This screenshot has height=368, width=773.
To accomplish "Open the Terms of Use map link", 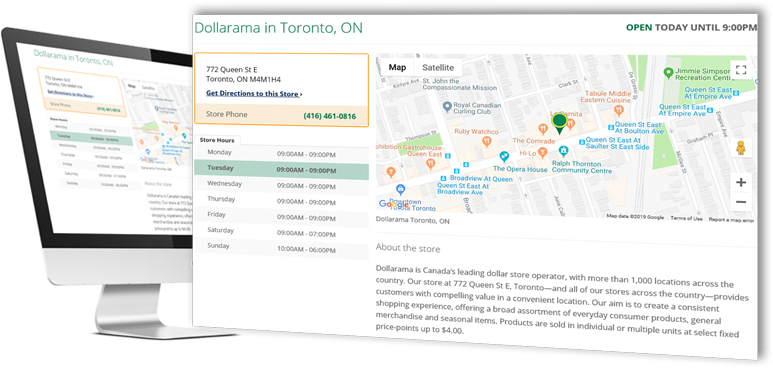I will pos(686,219).
